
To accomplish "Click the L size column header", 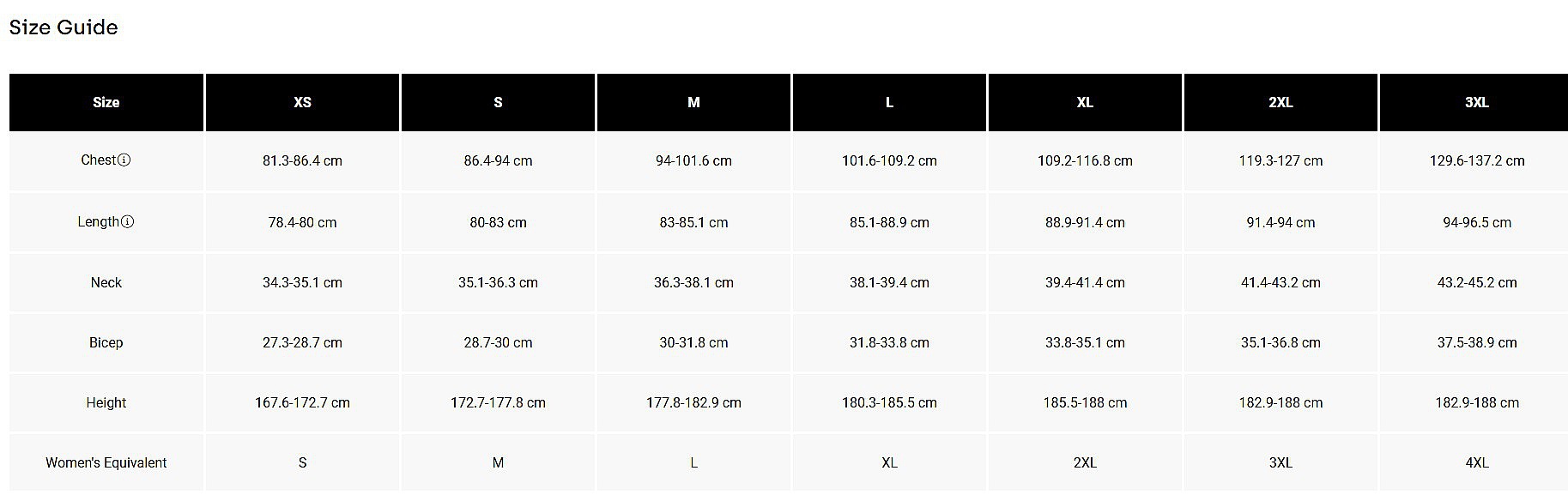I will [x=889, y=103].
